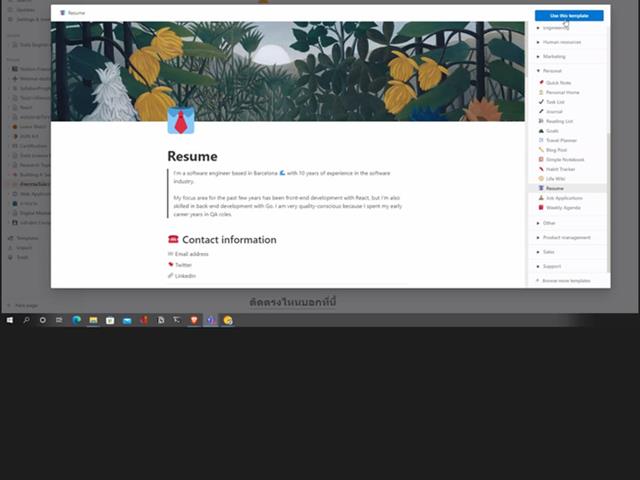Open File Explorer from taskbar
640x480 pixels.
[x=93, y=320]
